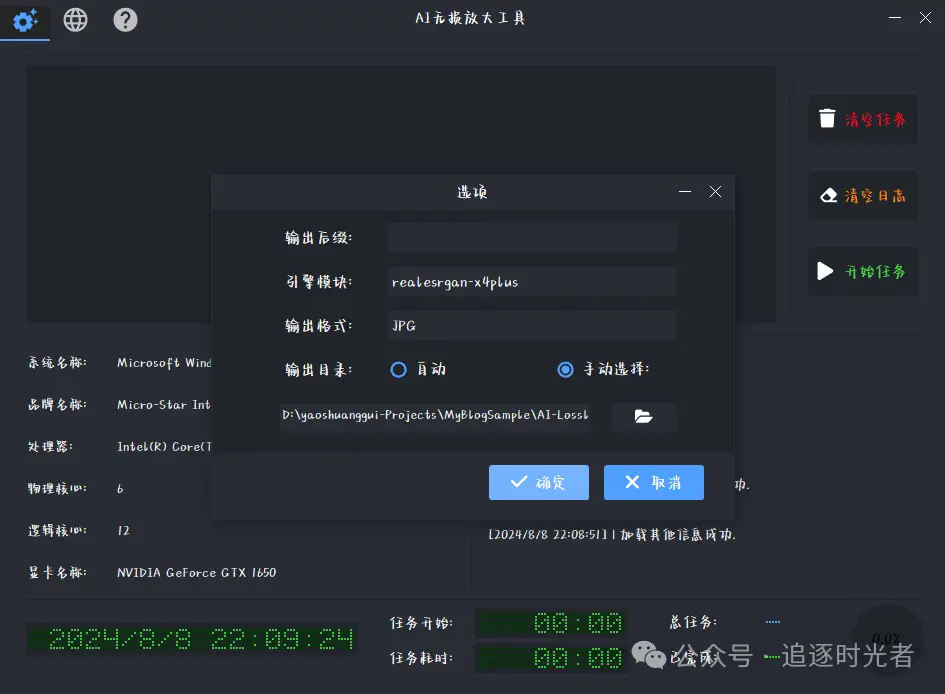The height and width of the screenshot is (694, 945).
Task: Click the output directory path field
Action: [x=436, y=414]
